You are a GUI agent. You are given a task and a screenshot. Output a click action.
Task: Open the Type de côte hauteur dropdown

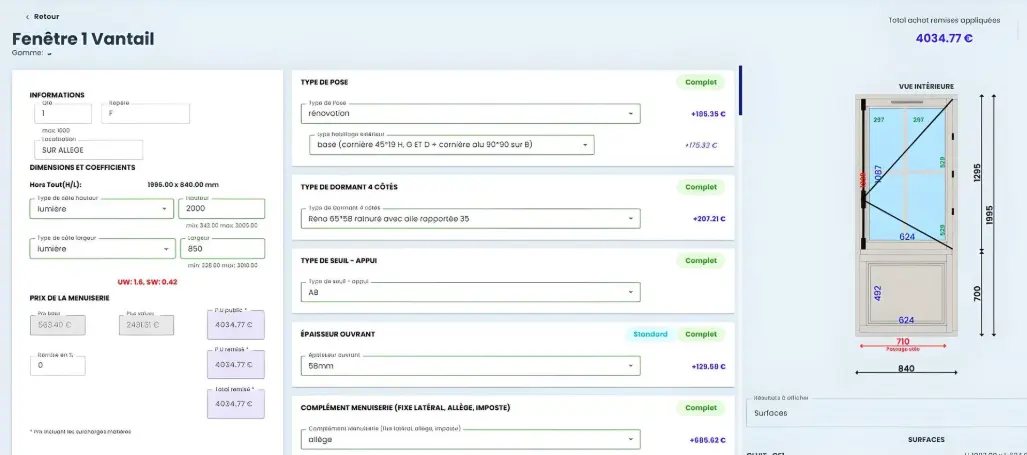pyautogui.click(x=164, y=209)
